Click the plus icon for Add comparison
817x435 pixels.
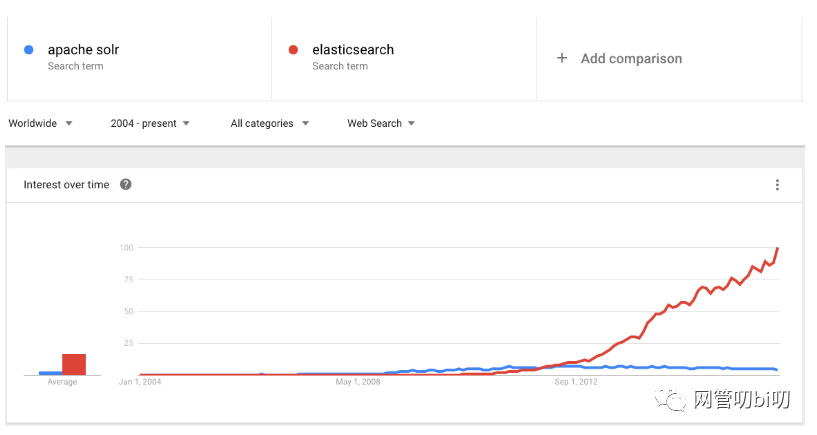pyautogui.click(x=562, y=58)
